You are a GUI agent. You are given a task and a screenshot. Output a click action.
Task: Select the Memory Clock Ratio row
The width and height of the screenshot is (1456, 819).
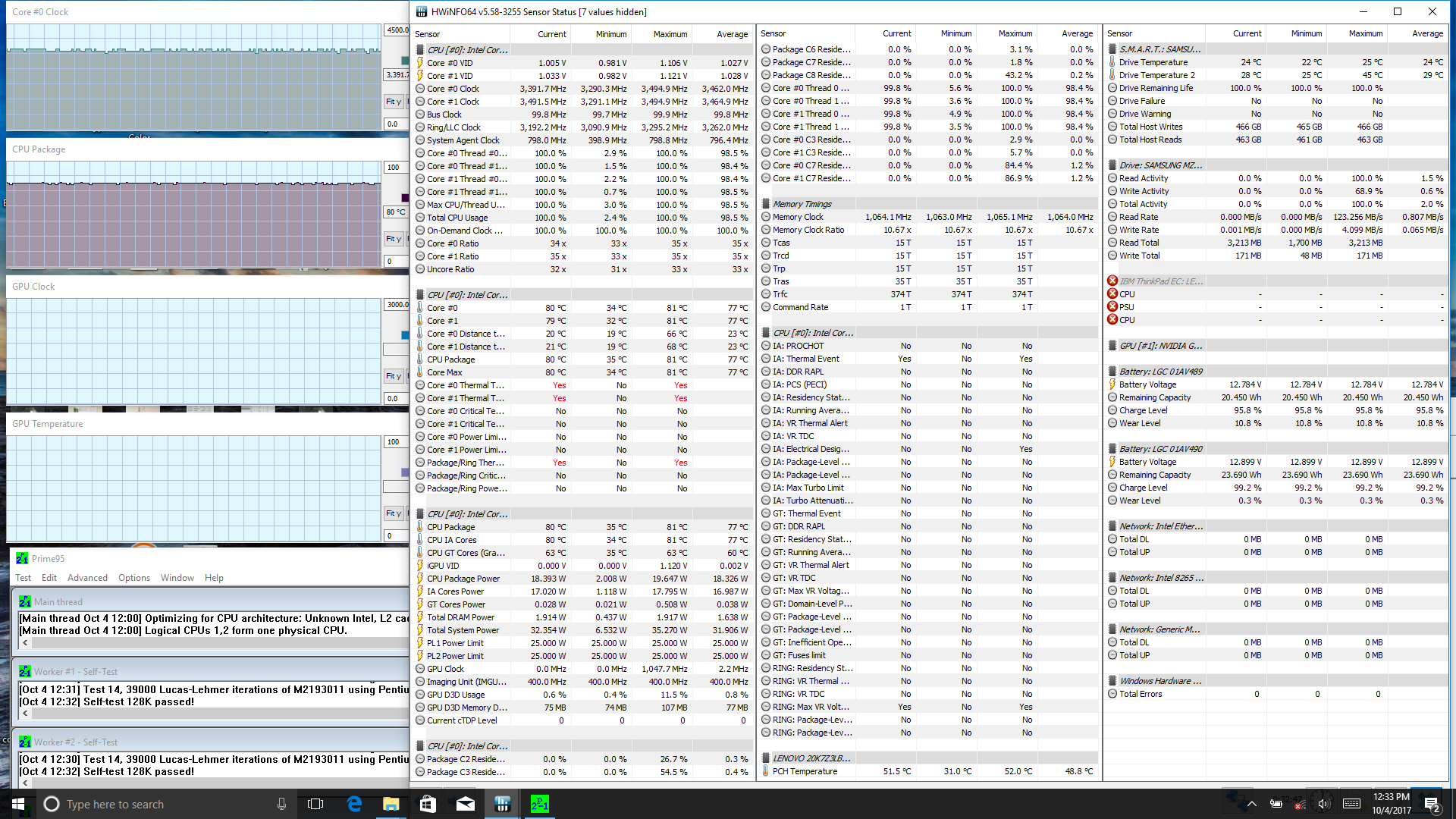(x=929, y=230)
